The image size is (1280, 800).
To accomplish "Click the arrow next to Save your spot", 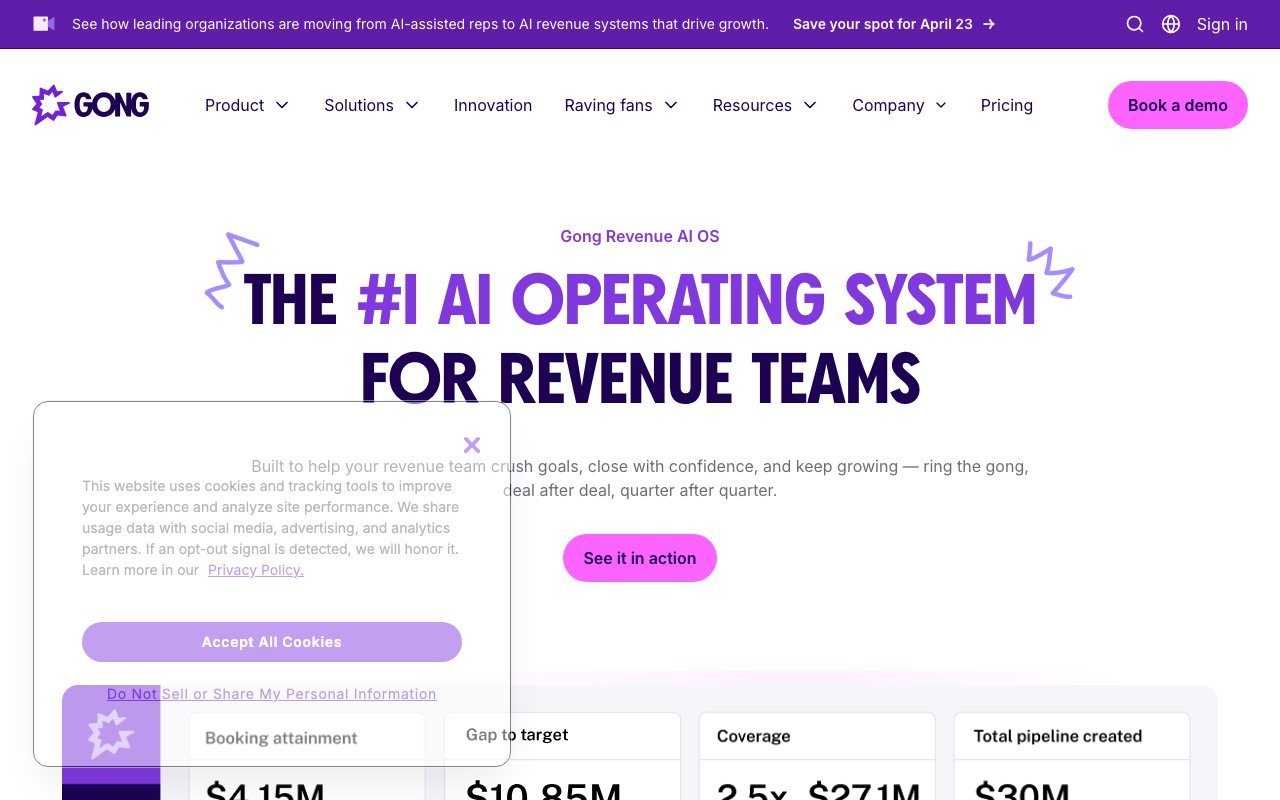I will tap(989, 24).
